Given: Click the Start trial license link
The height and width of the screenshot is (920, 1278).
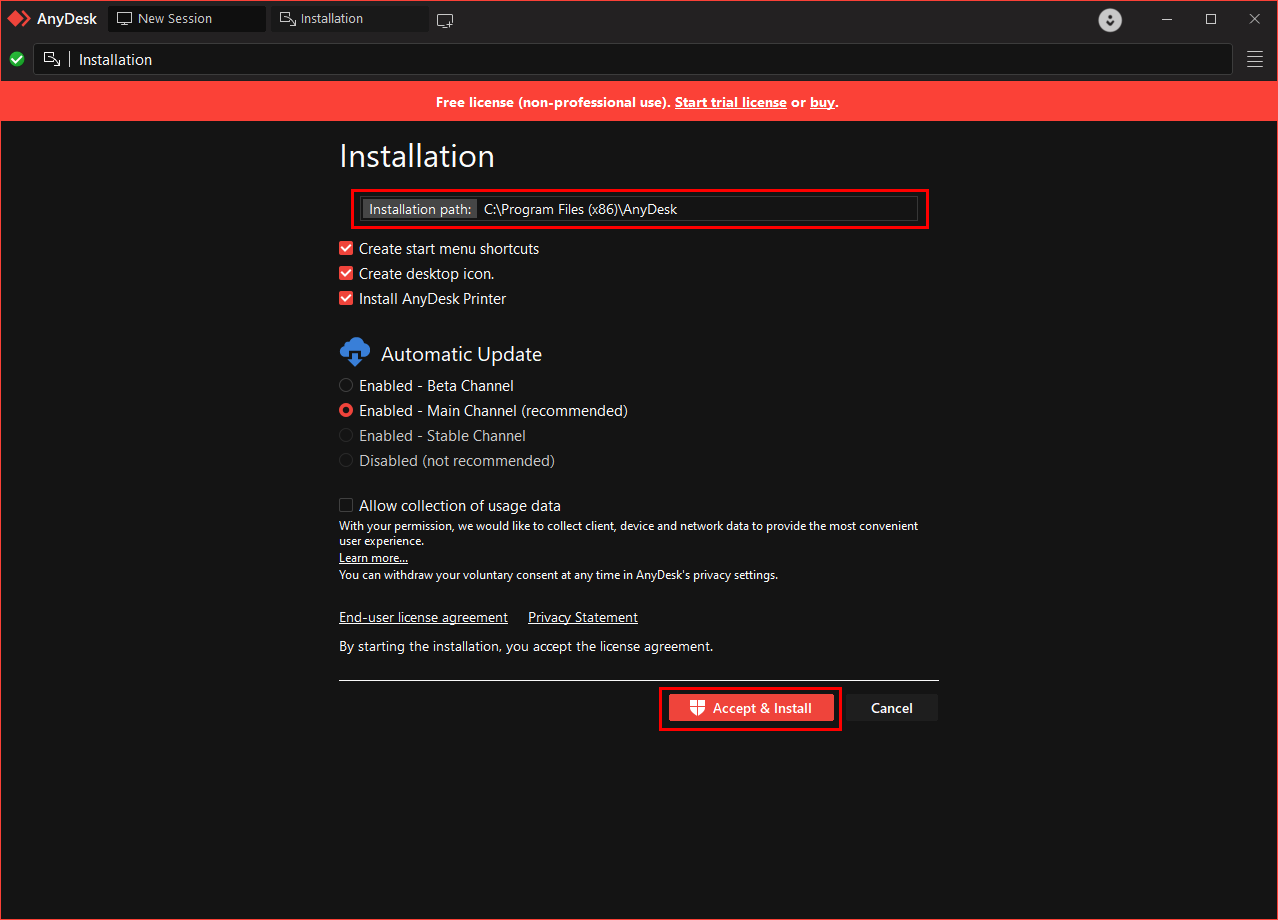Looking at the screenshot, I should [730, 102].
